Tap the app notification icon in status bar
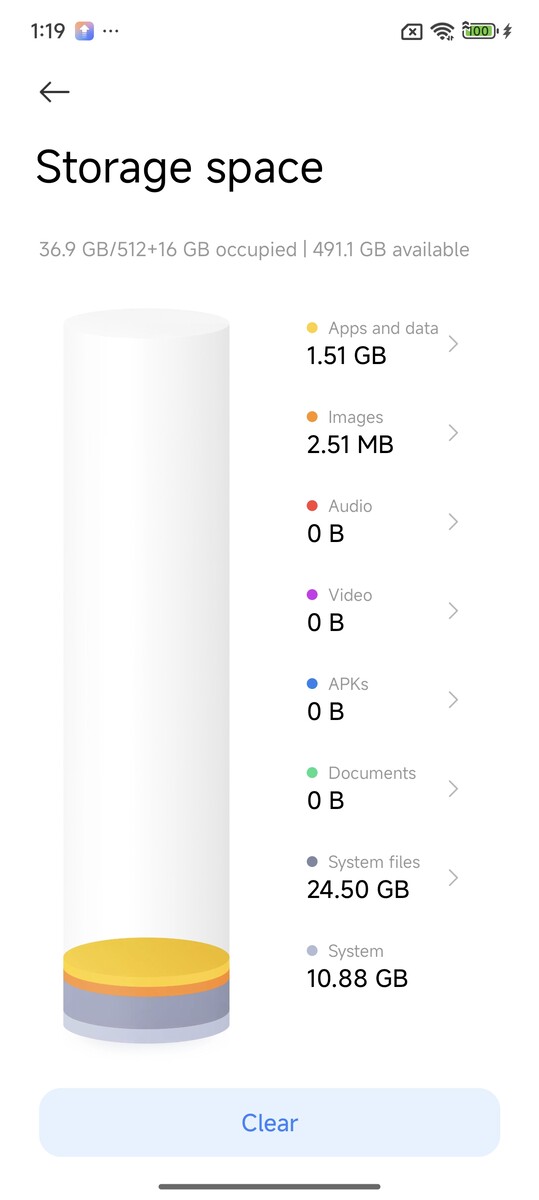Screen dimensions: 539x1200 (84, 31)
